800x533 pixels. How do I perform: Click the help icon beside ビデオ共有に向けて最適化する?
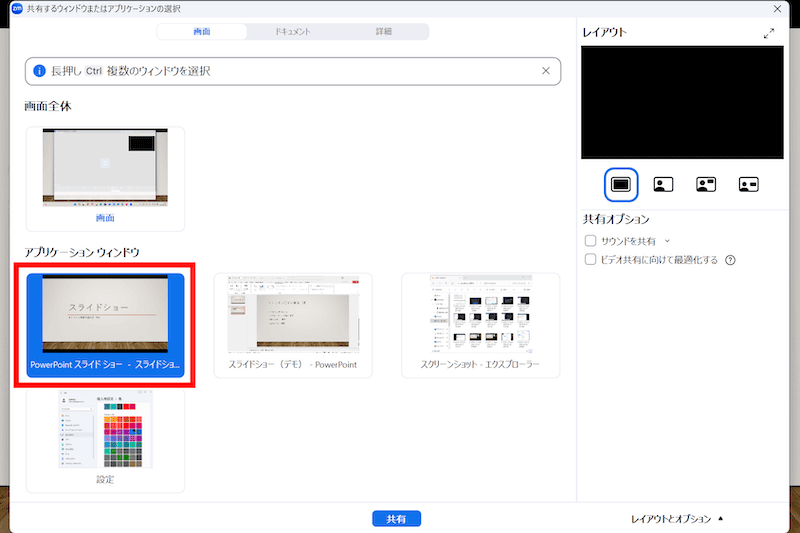(x=730, y=260)
